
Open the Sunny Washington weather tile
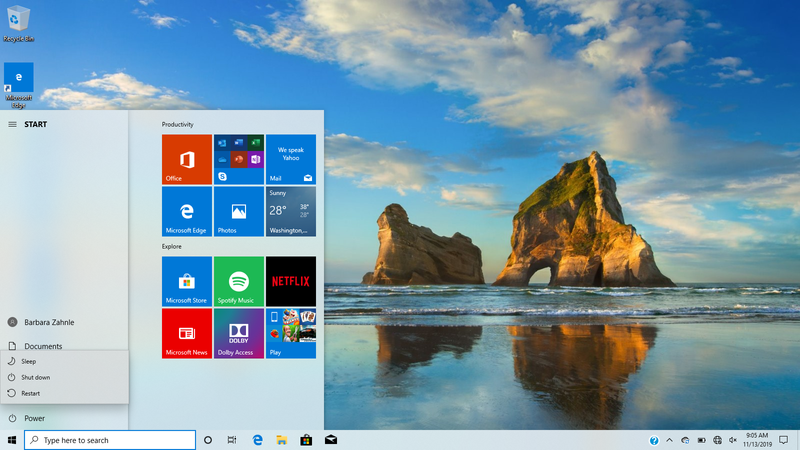pos(291,211)
